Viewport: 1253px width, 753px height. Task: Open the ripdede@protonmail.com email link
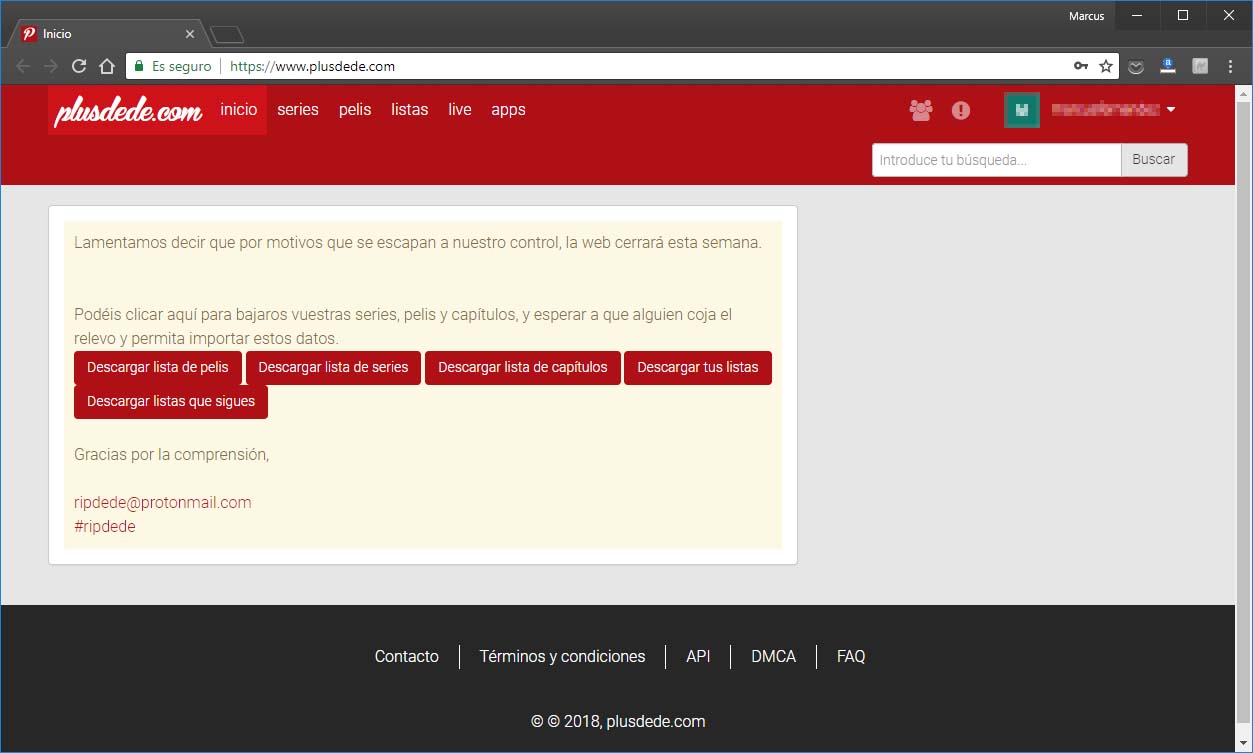(x=163, y=502)
